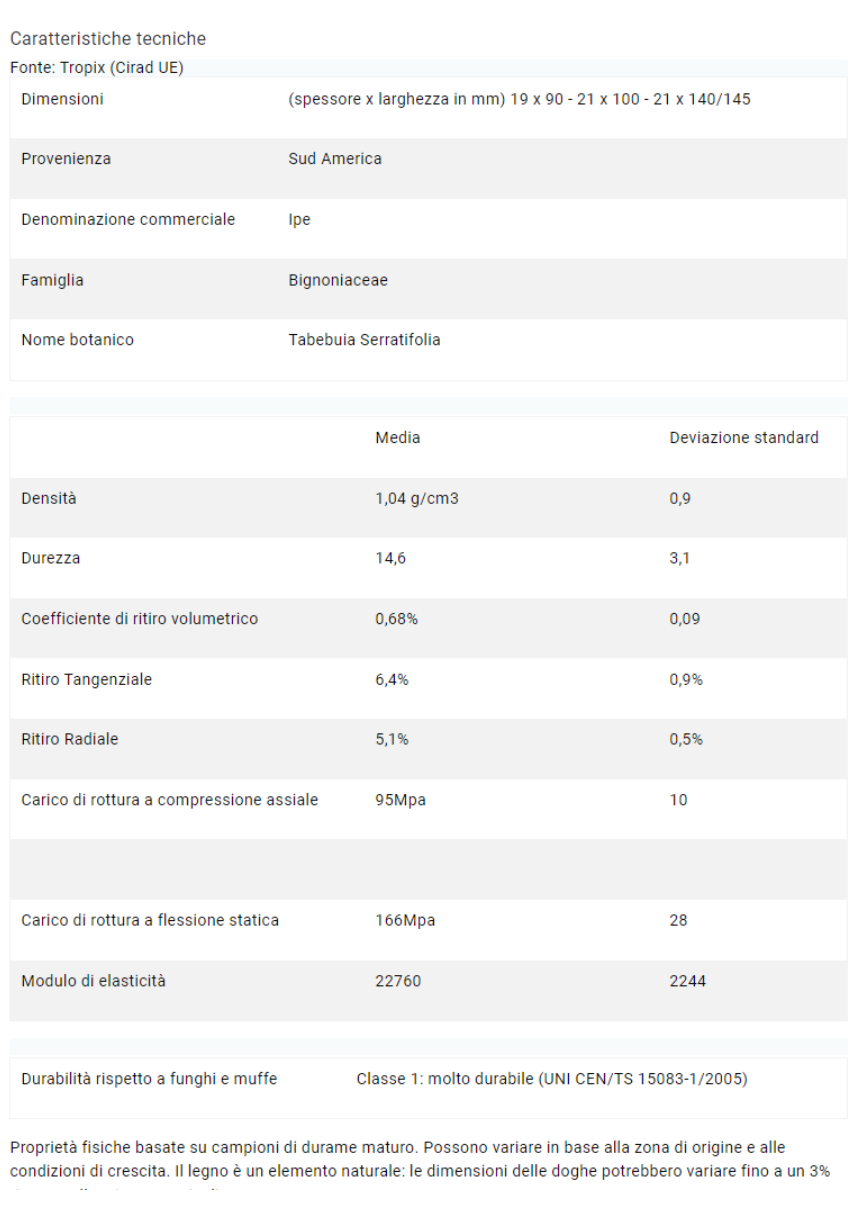Click the 'Denominazione commerciale' label
This screenshot has width=855, height=1209.
pos(128,219)
